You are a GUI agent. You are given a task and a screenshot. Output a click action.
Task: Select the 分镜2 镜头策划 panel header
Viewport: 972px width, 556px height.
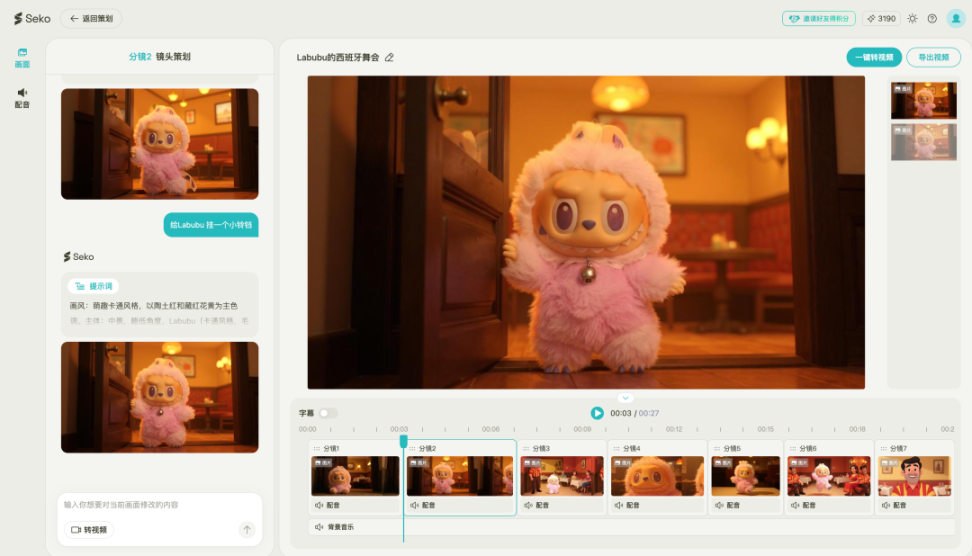pyautogui.click(x=160, y=57)
